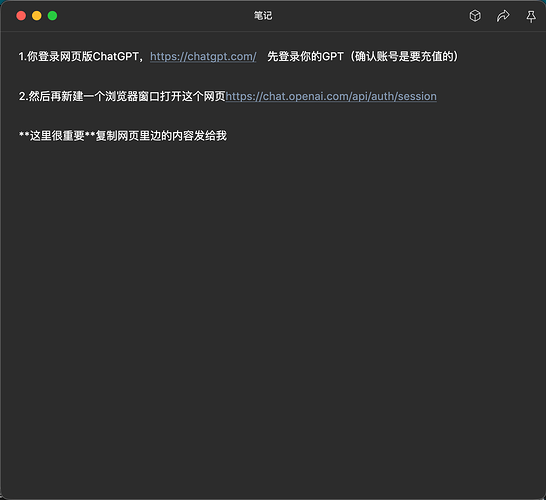546x500 pixels.
Task: Click the window title 笔记
Action: point(263,16)
